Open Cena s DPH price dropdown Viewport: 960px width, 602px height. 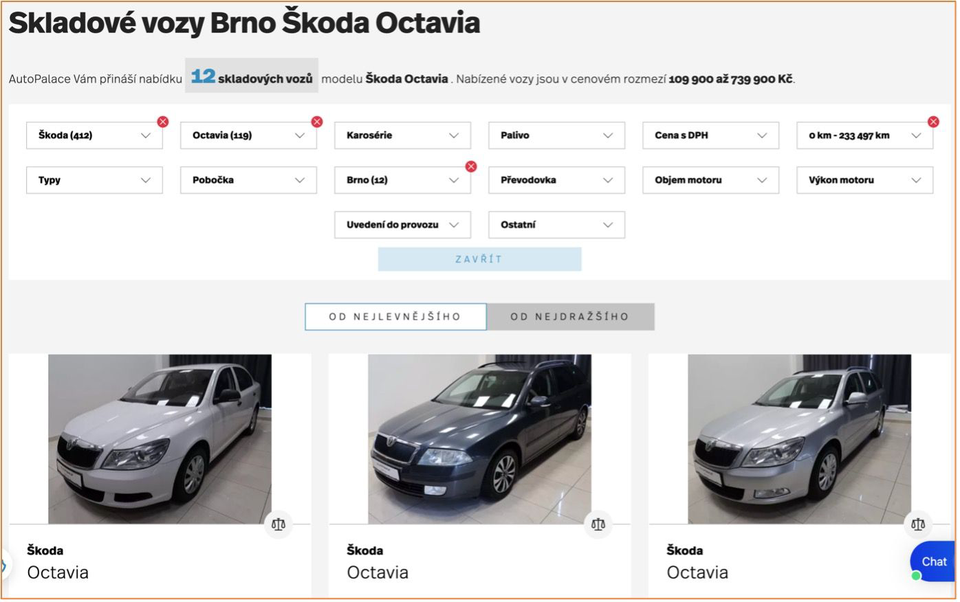pos(710,136)
